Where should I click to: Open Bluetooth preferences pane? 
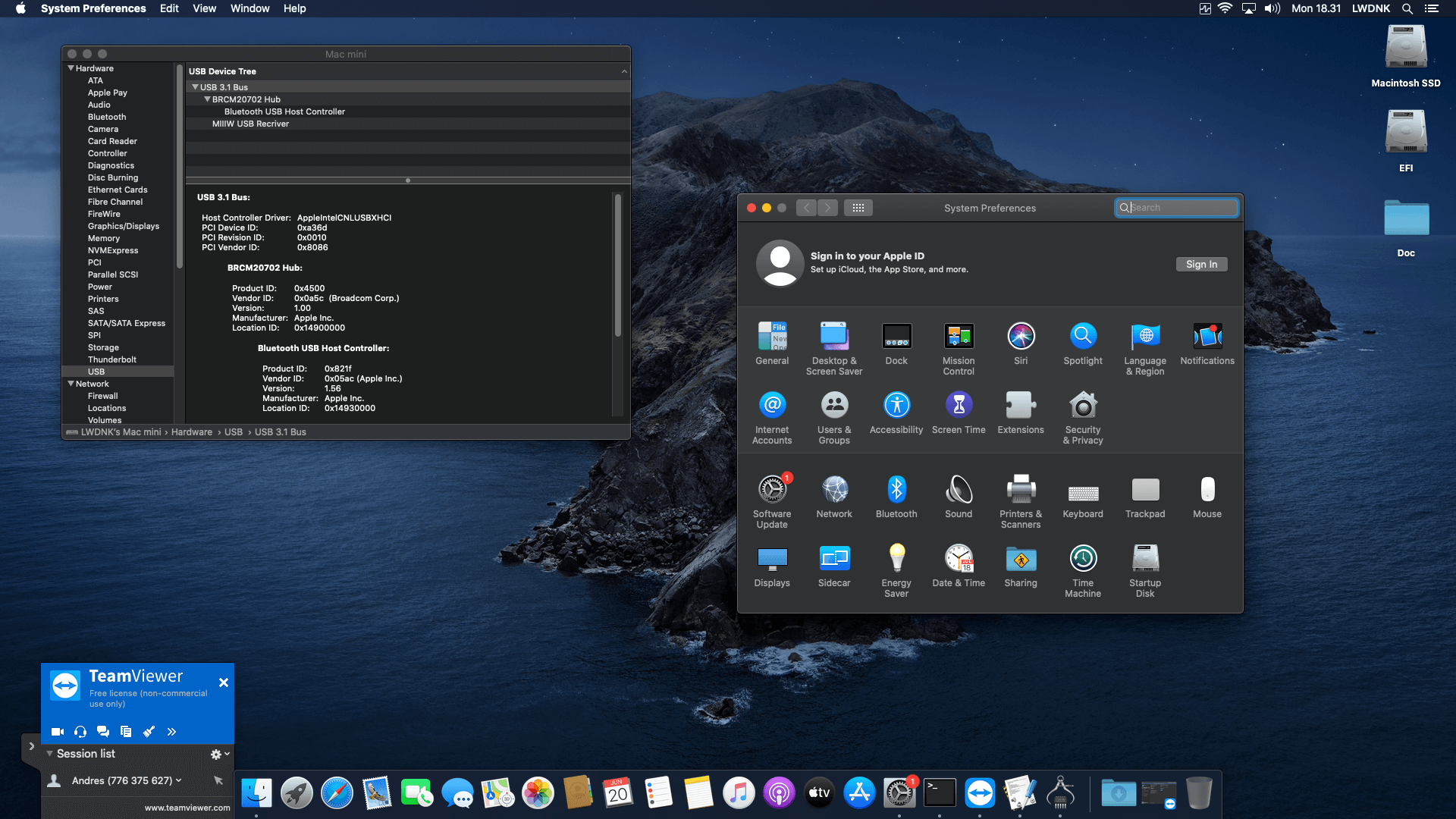click(x=896, y=497)
